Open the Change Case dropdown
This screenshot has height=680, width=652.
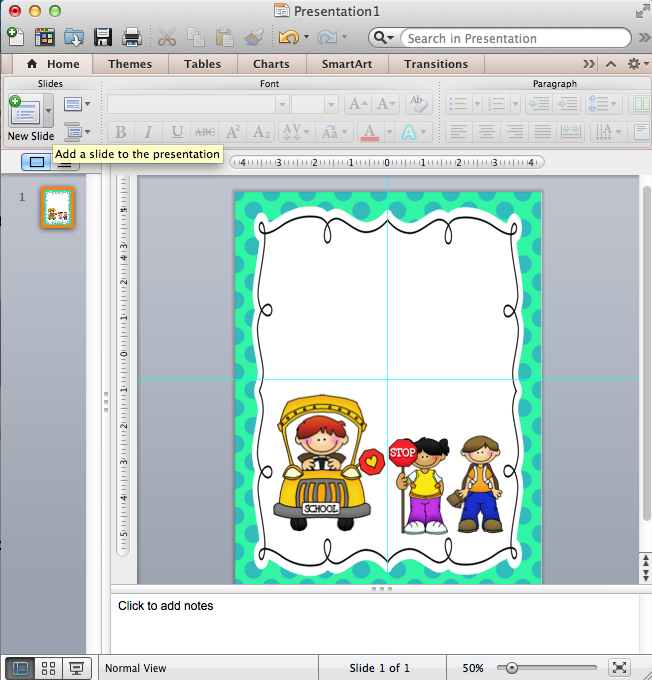pos(334,132)
